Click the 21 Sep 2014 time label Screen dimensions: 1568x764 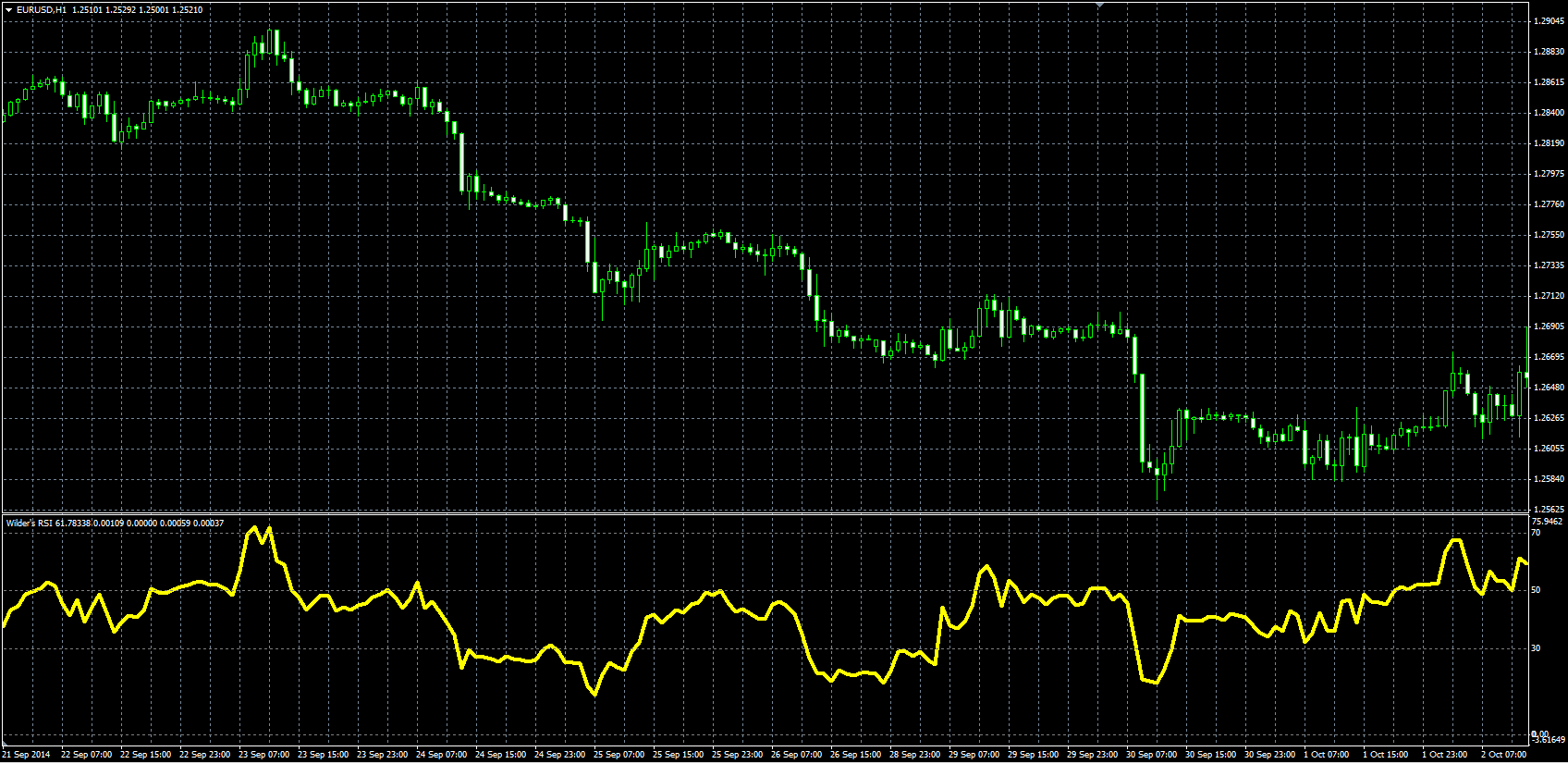(x=27, y=755)
